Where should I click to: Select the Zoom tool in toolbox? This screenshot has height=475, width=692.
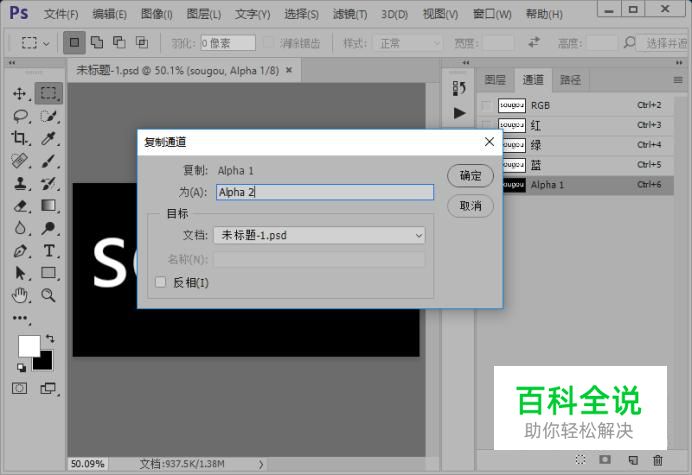point(48,295)
